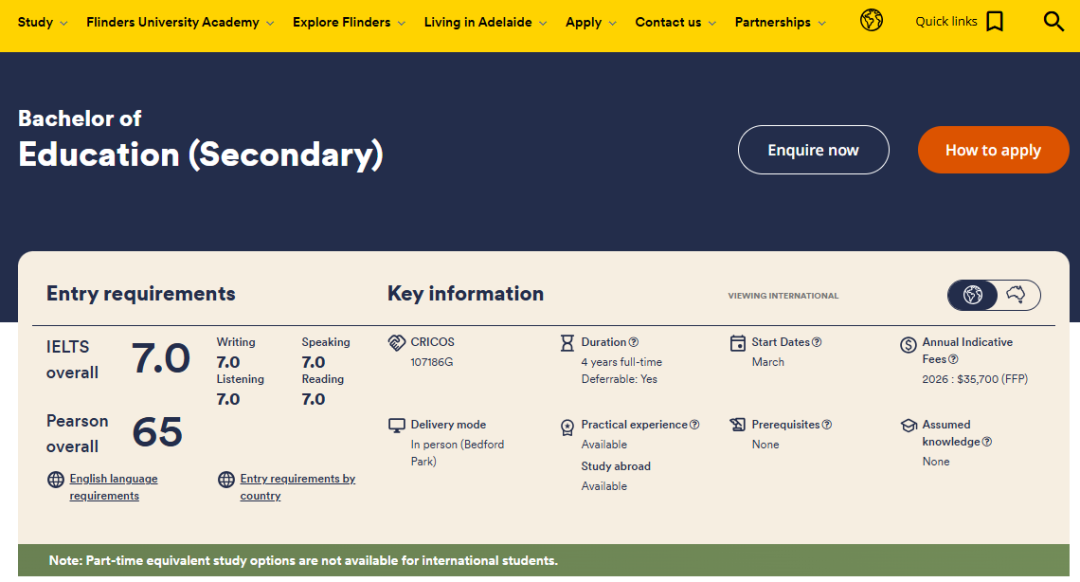Screen dimensions: 1080x582
Task: Click the globe region selector icon in navbar
Action: pos(871,21)
